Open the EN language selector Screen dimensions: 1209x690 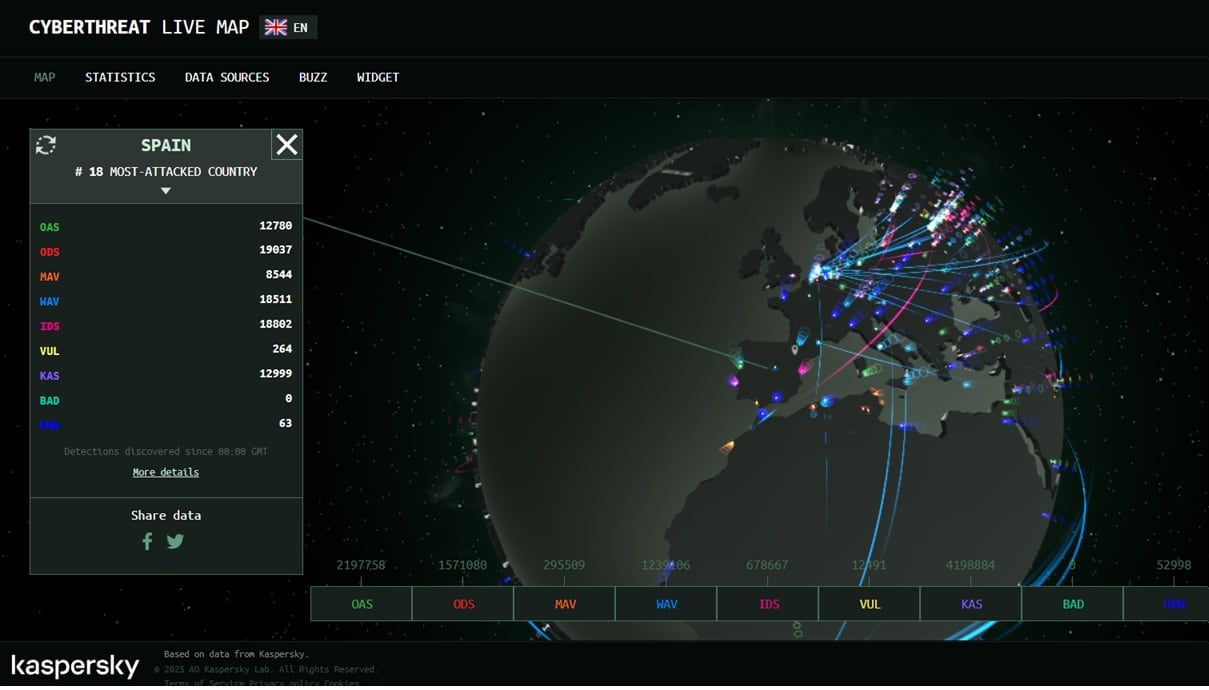click(300, 27)
